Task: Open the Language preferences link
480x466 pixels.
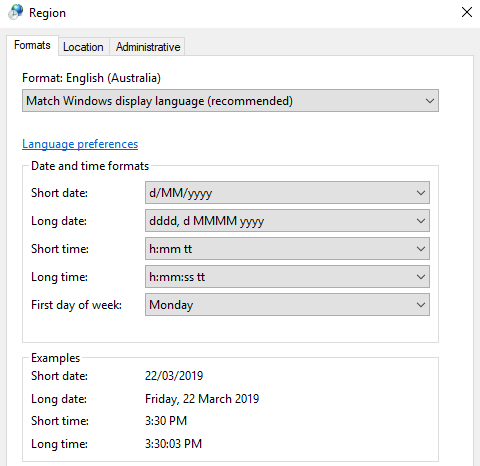Action: [80, 144]
